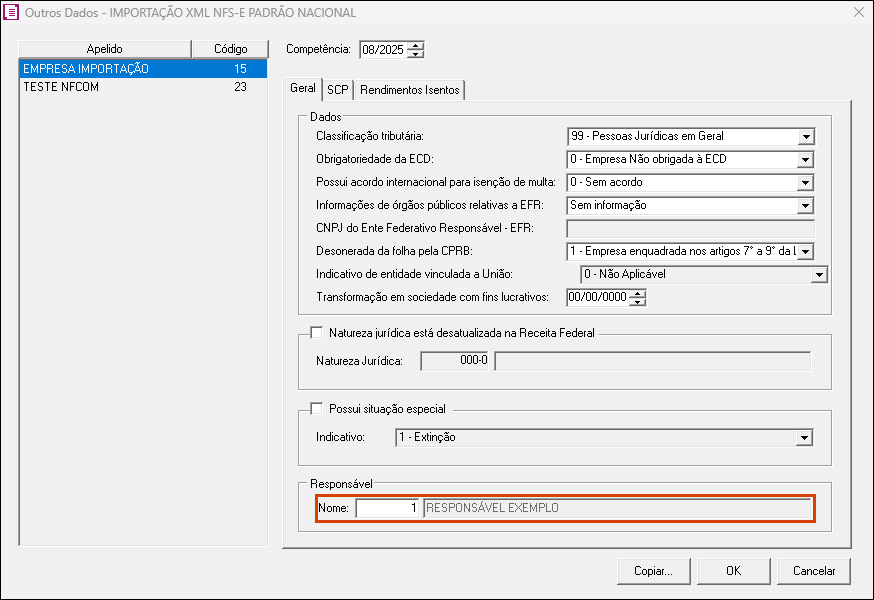Increase Competência with the up arrow
The image size is (874, 600).
coord(415,46)
